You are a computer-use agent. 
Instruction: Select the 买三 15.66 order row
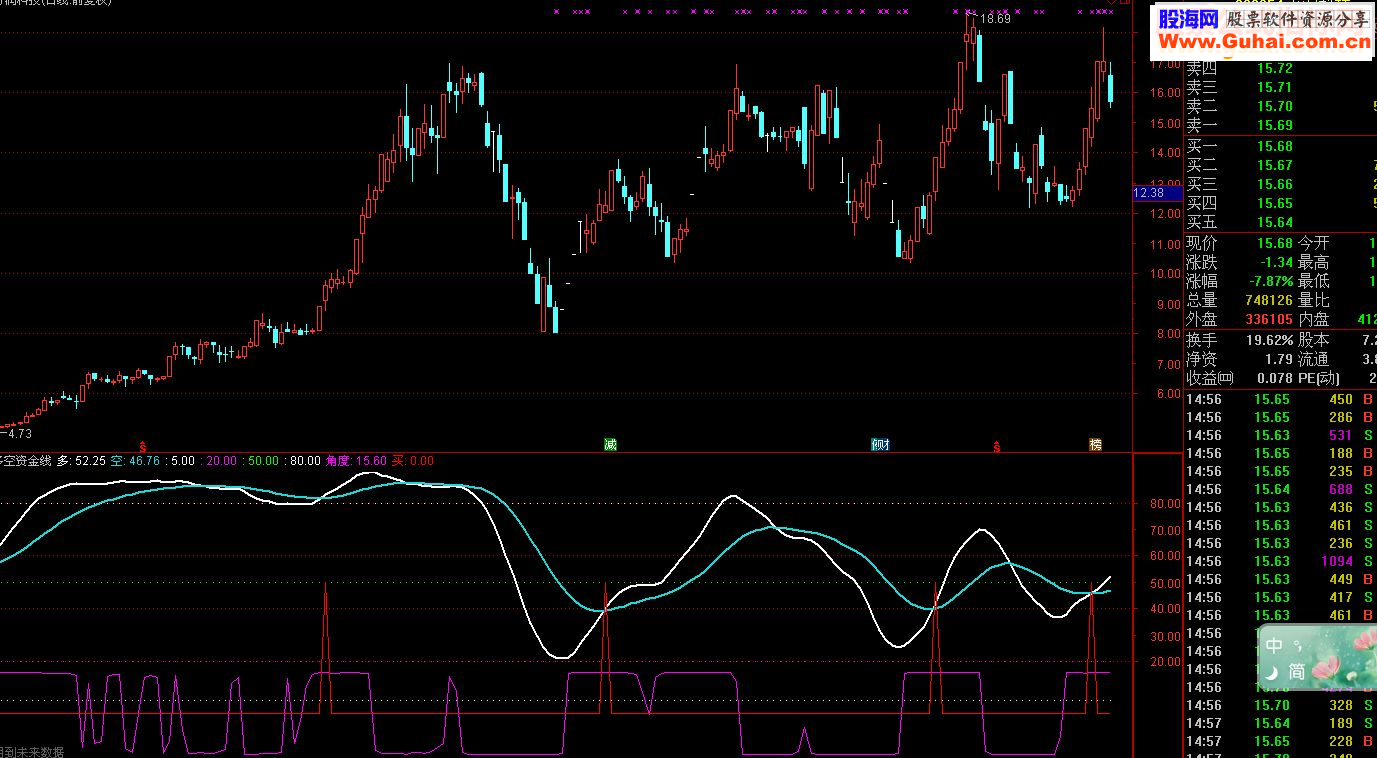click(1281, 184)
